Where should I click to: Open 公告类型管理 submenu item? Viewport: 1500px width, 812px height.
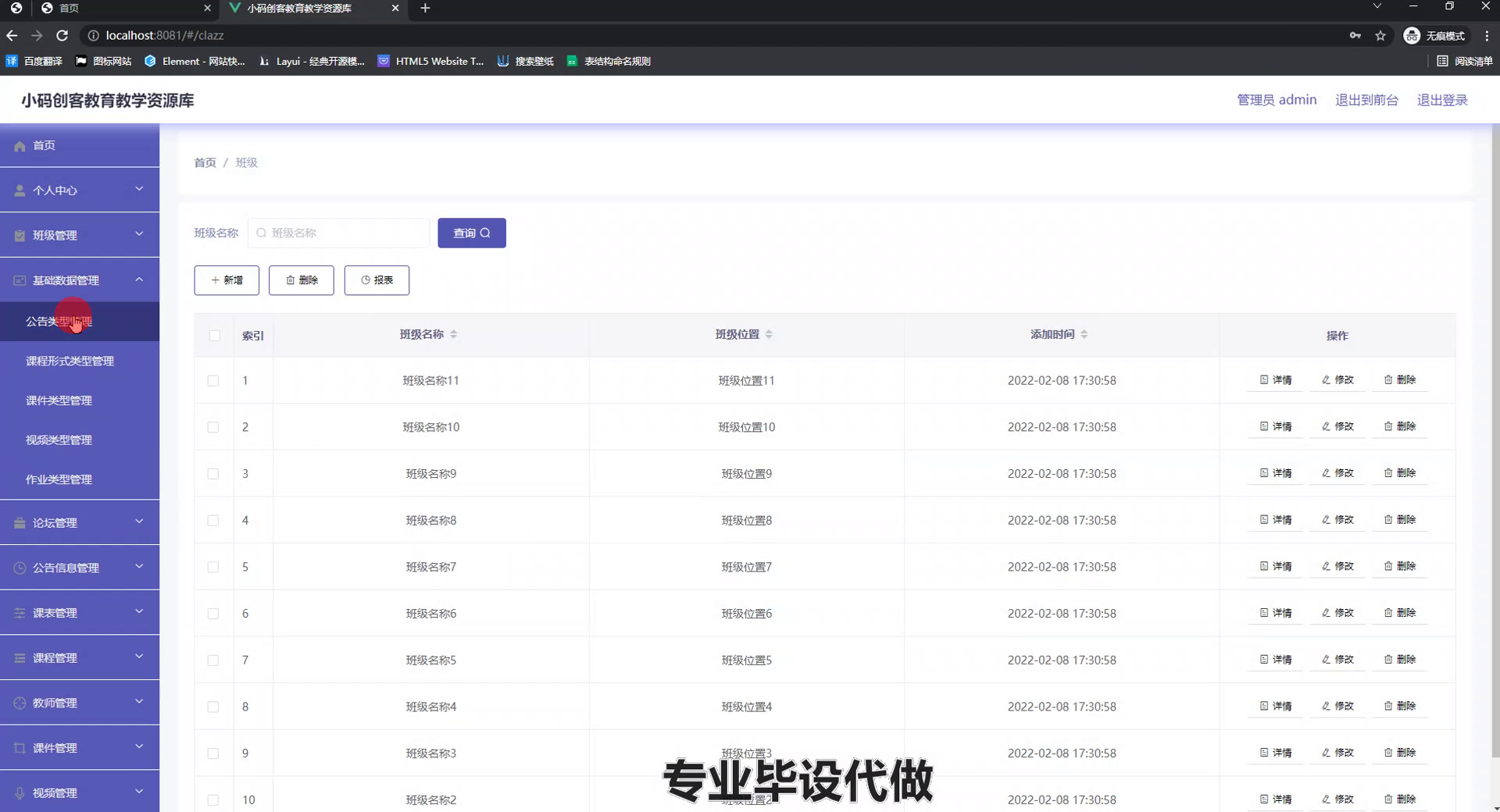(x=80, y=322)
